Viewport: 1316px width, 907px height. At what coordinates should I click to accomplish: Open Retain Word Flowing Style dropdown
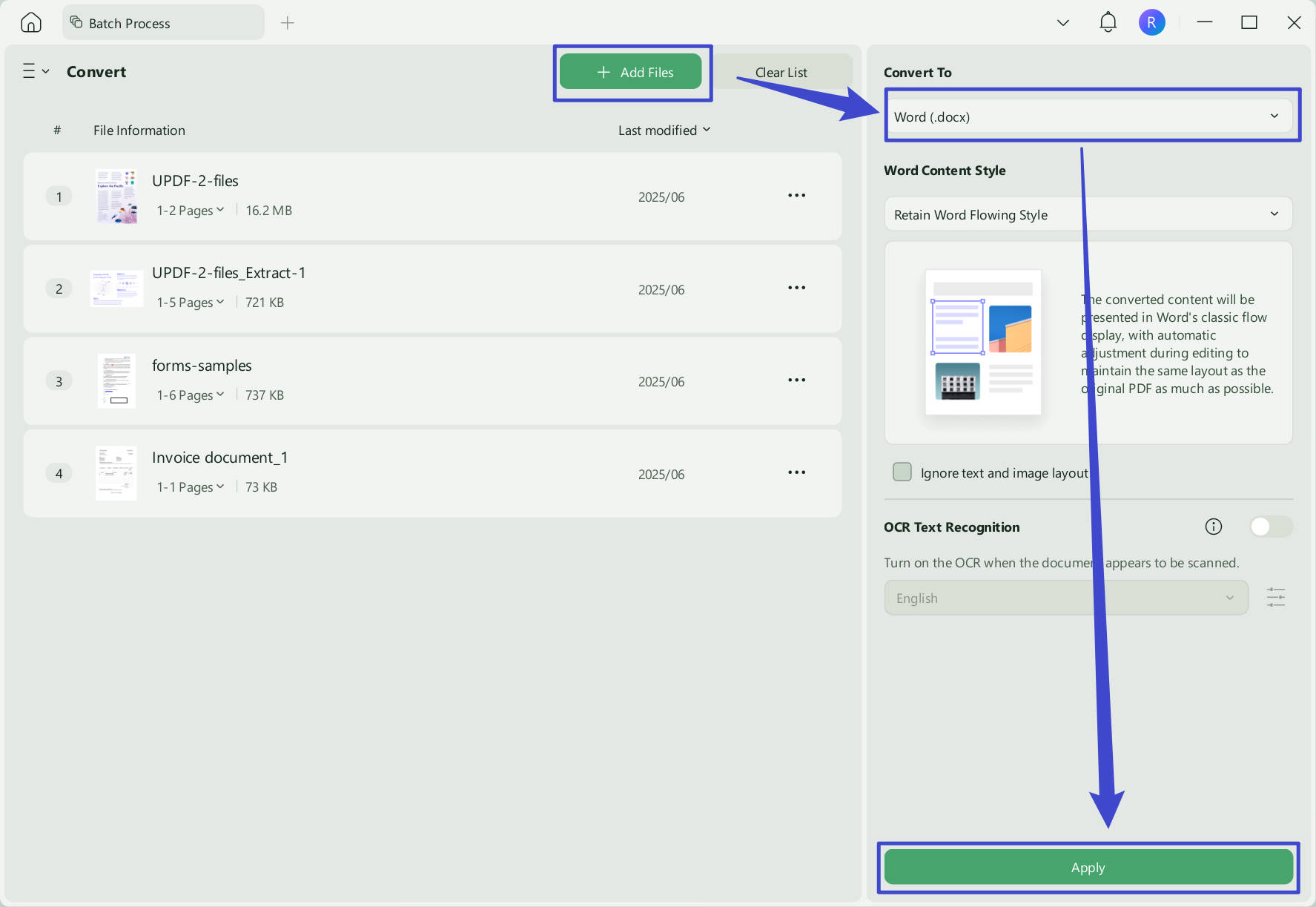point(1088,214)
